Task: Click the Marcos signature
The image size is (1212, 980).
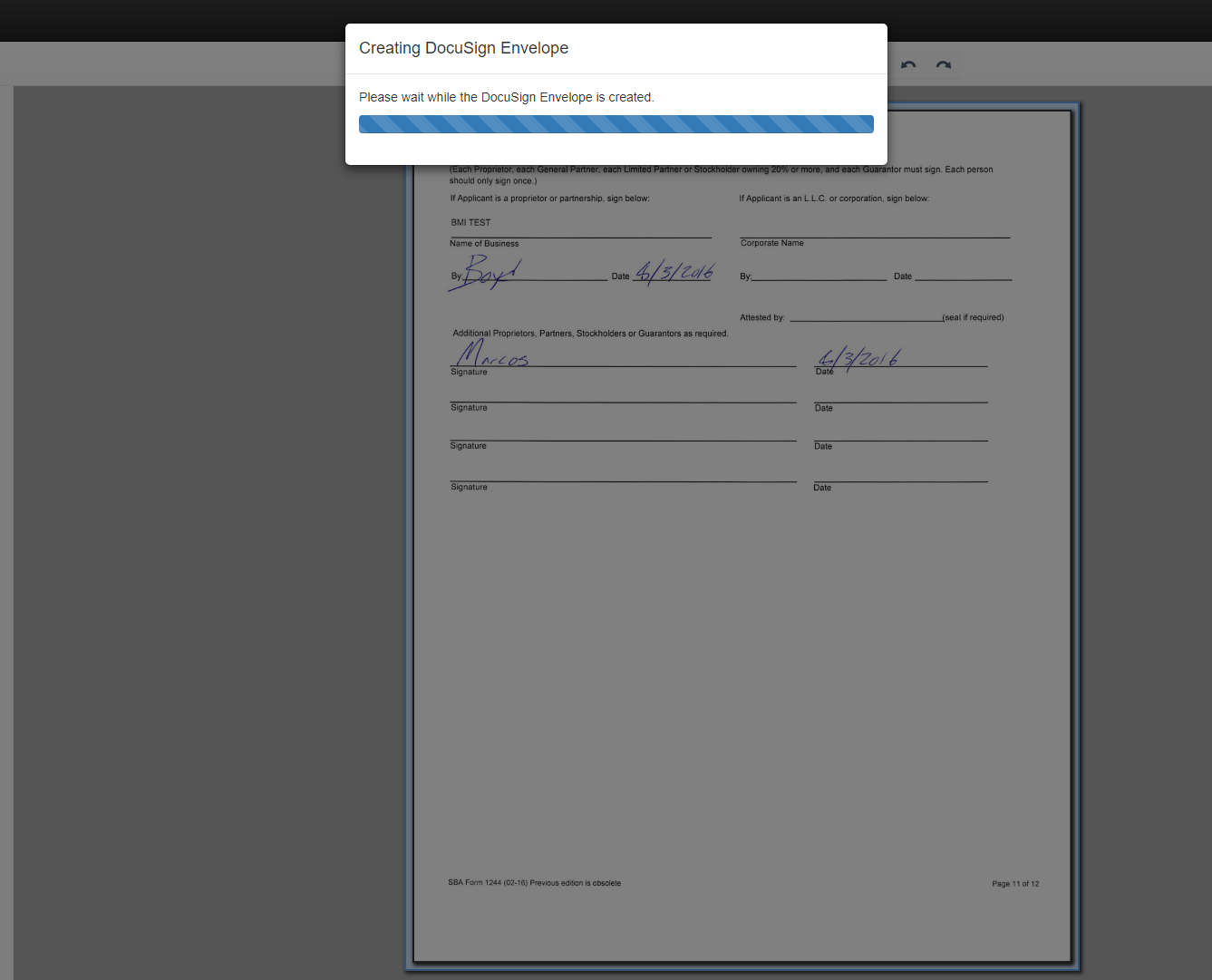Action: click(x=491, y=354)
